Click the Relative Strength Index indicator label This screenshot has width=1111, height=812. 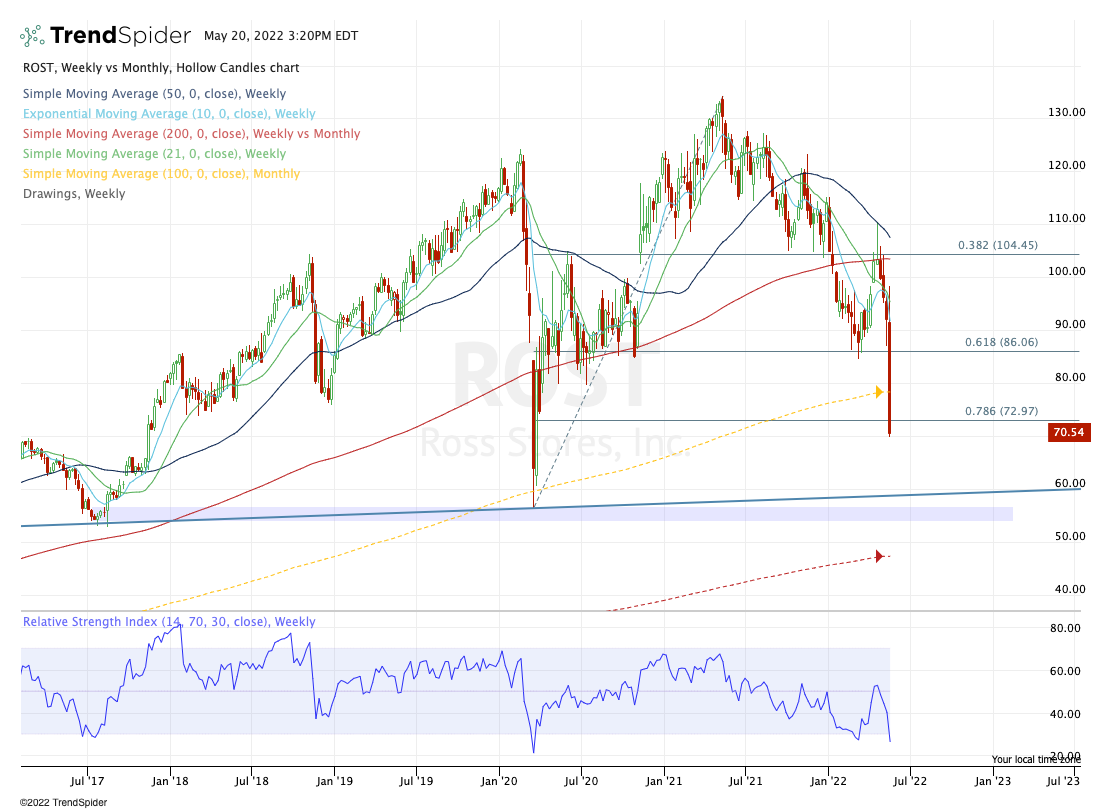click(x=168, y=622)
